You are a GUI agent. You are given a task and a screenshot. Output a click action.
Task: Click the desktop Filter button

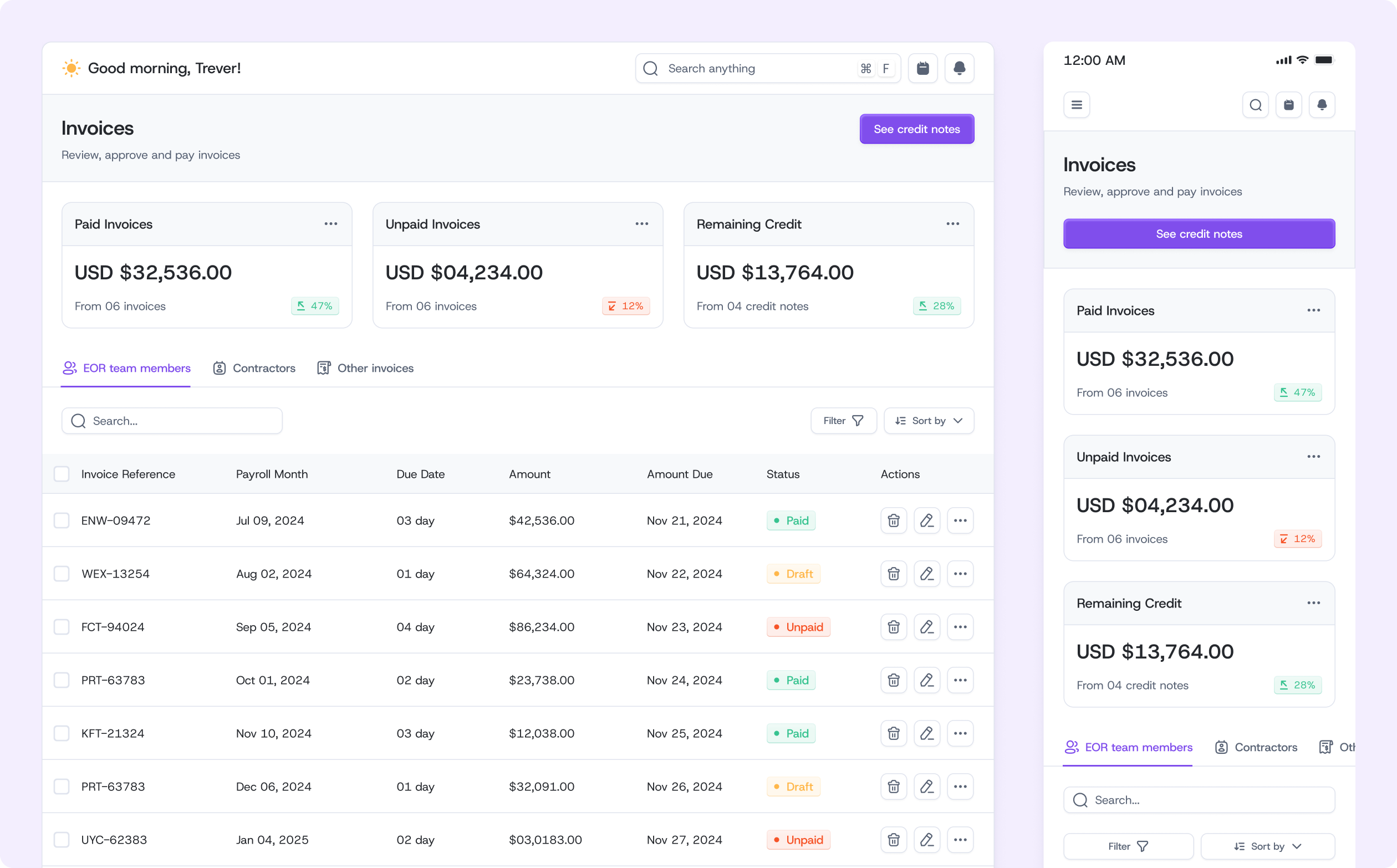(x=843, y=421)
